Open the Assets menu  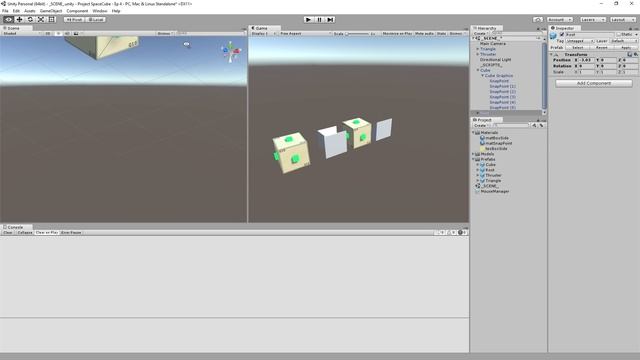pyautogui.click(x=30, y=11)
